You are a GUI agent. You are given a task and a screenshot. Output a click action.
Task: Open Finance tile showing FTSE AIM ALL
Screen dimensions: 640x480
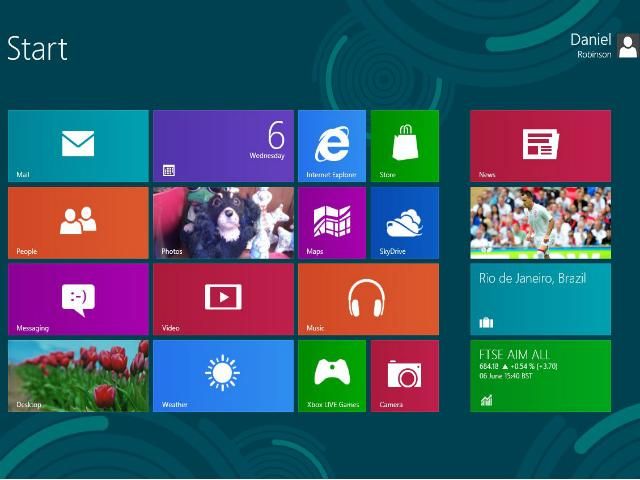540,376
